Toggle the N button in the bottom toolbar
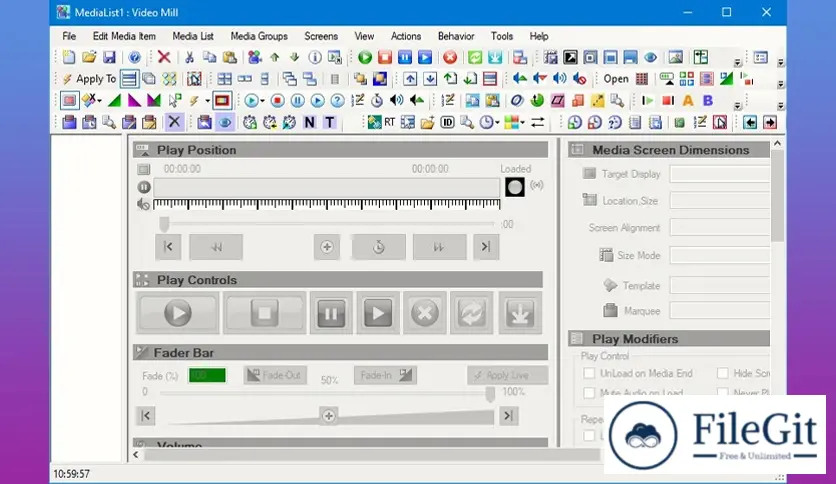 click(x=310, y=122)
